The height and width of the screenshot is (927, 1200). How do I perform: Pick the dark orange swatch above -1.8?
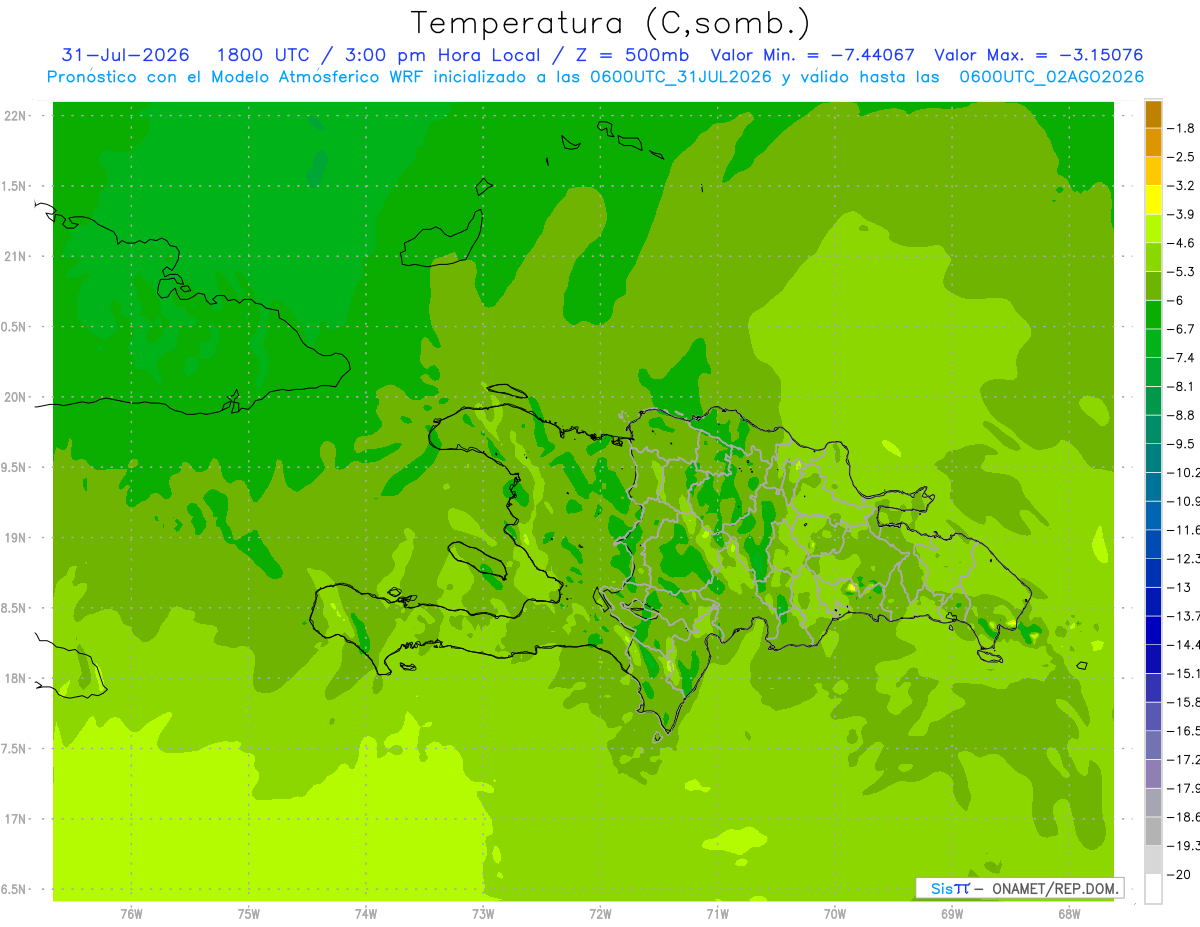1153,114
